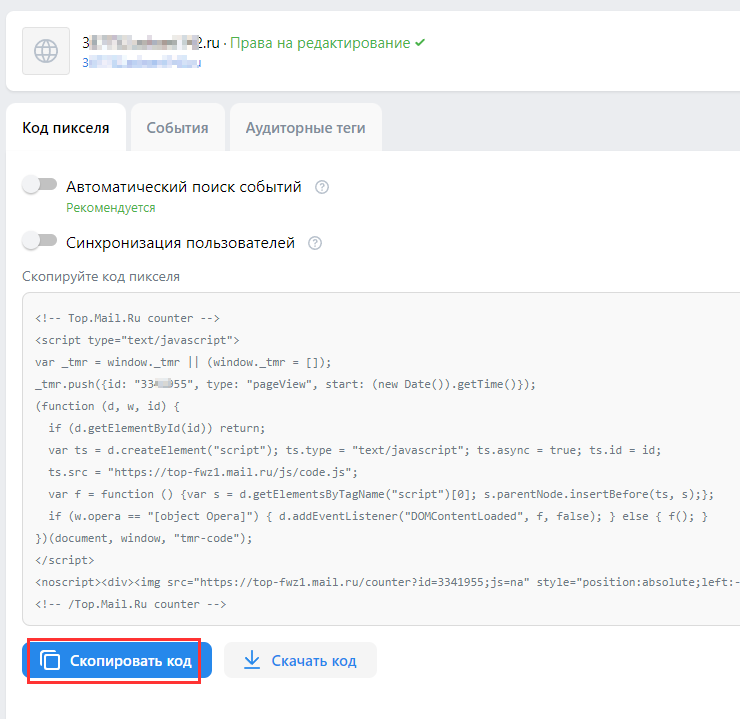Screen dimensions: 740x719
Task: Select the Код пикселя tab
Action: [66, 128]
